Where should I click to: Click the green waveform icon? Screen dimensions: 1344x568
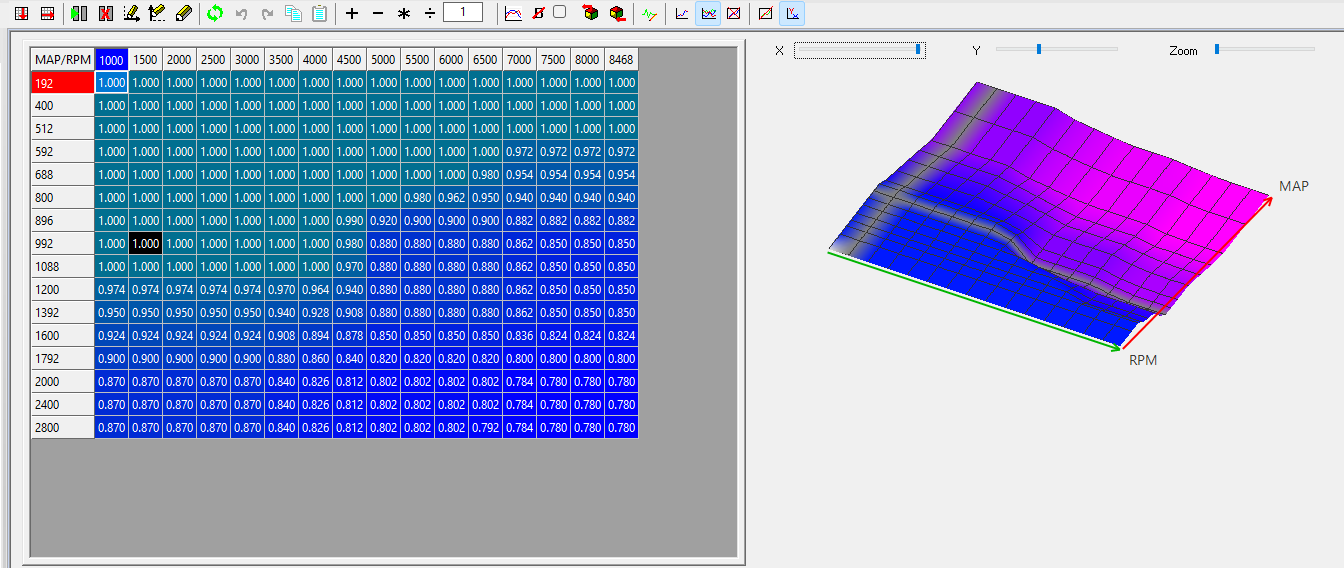(650, 14)
